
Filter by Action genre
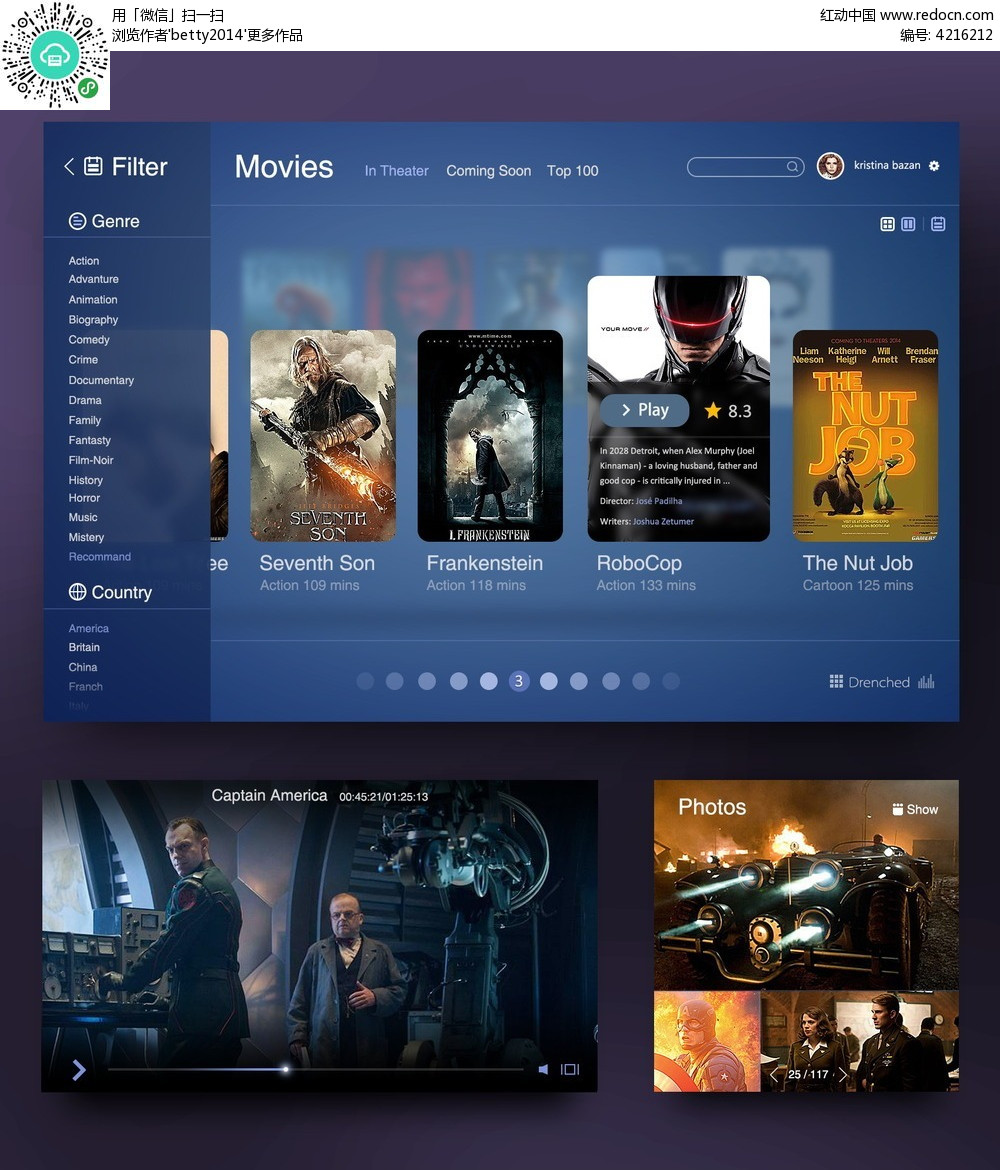pos(84,260)
